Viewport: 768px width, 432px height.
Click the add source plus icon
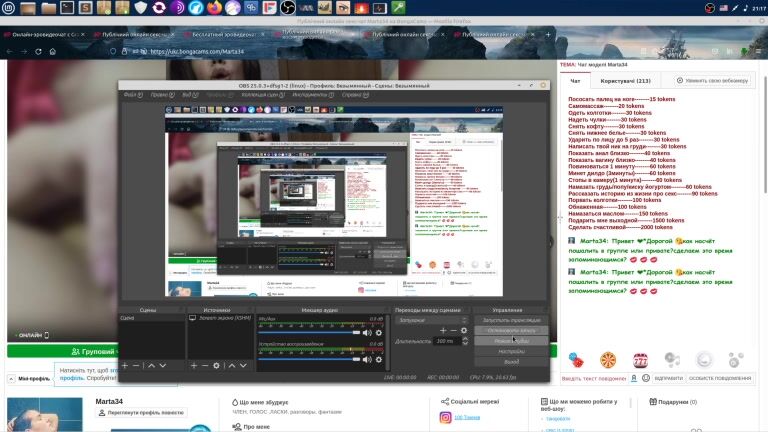click(193, 365)
